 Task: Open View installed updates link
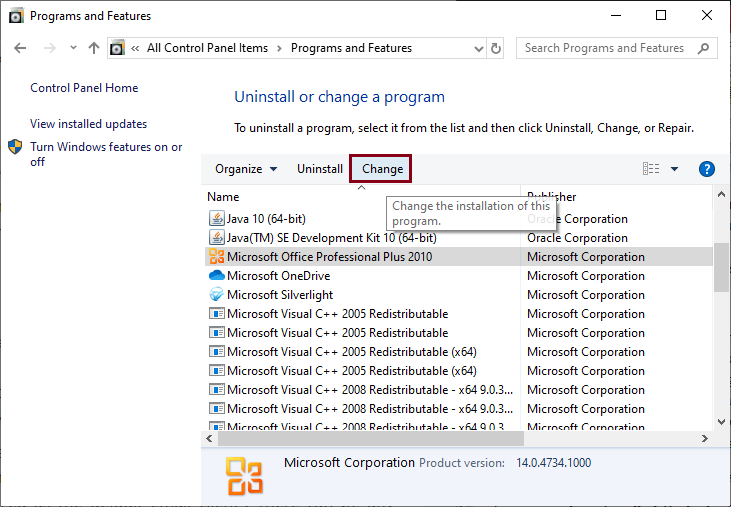(x=88, y=124)
